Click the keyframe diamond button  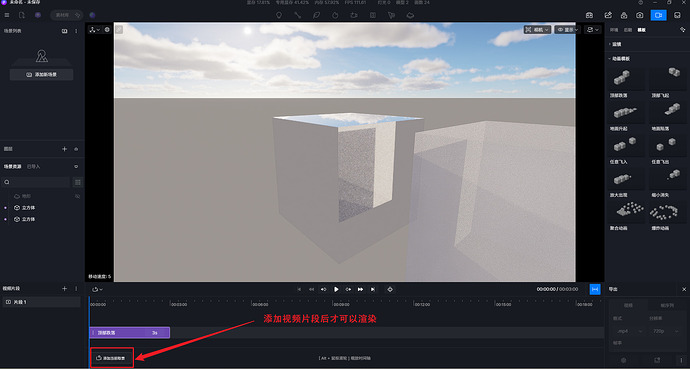pyautogui.click(x=389, y=289)
